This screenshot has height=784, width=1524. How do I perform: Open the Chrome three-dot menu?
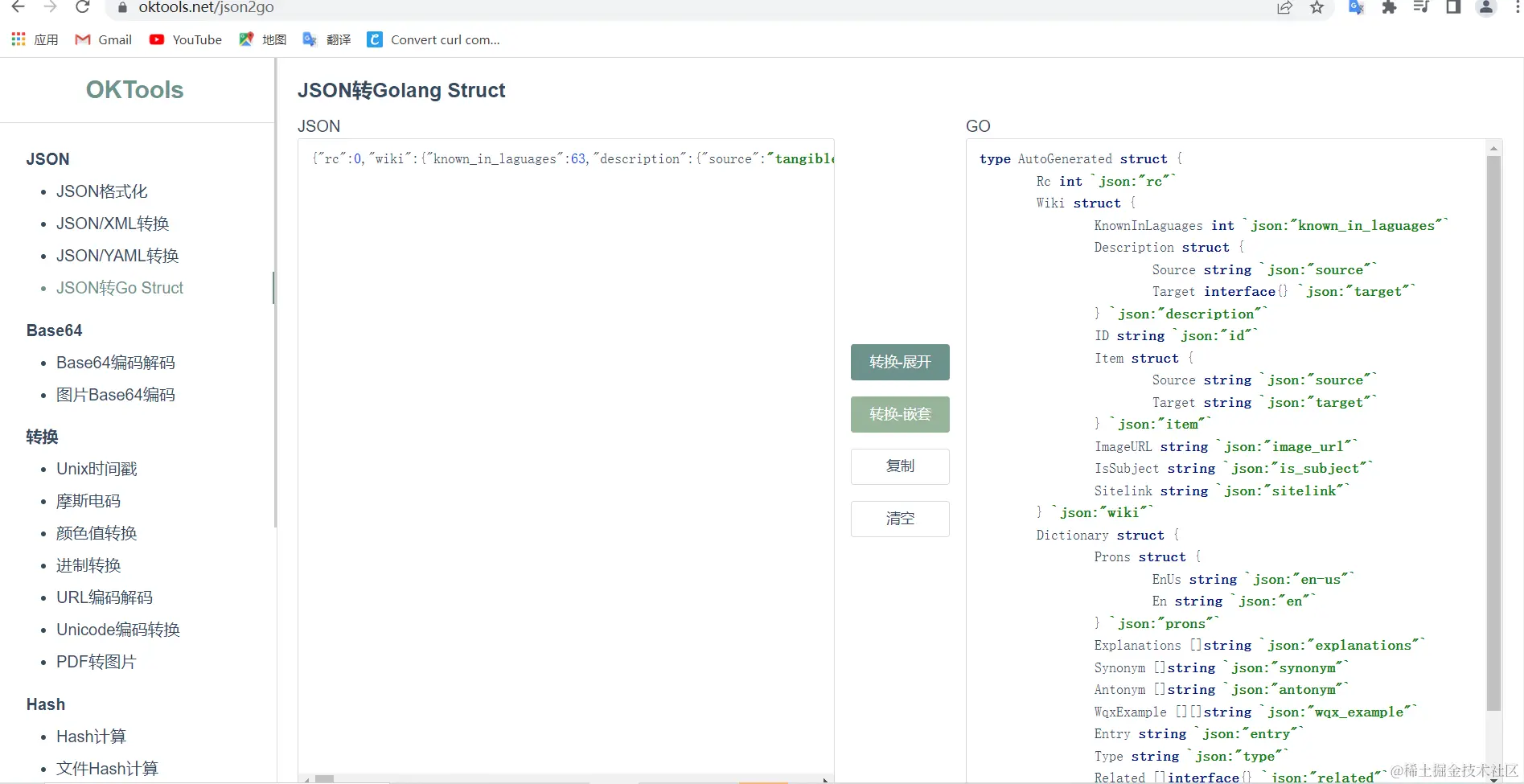pos(1518,7)
